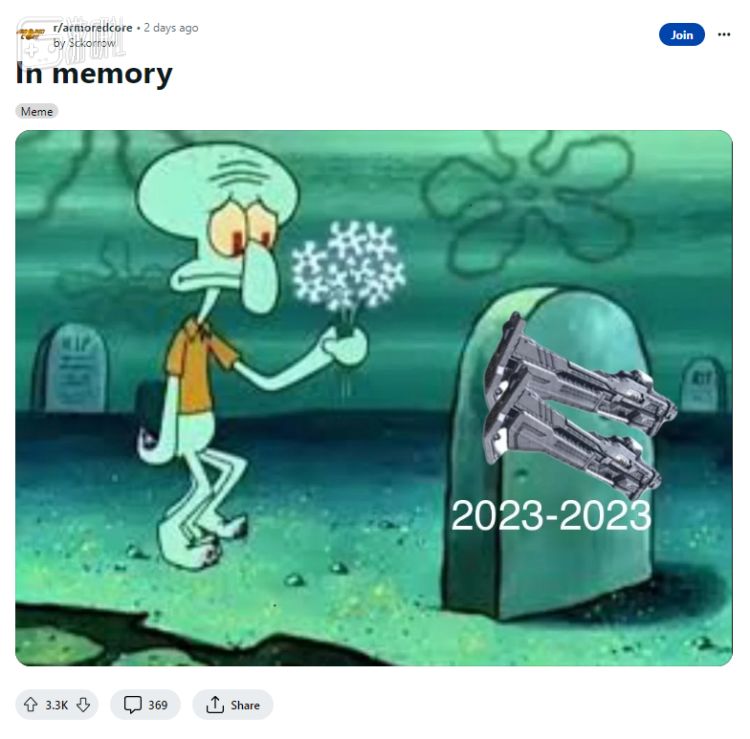Click the armoredcore subreddit avatar
The width and height of the screenshot is (750, 739).
click(x=32, y=34)
